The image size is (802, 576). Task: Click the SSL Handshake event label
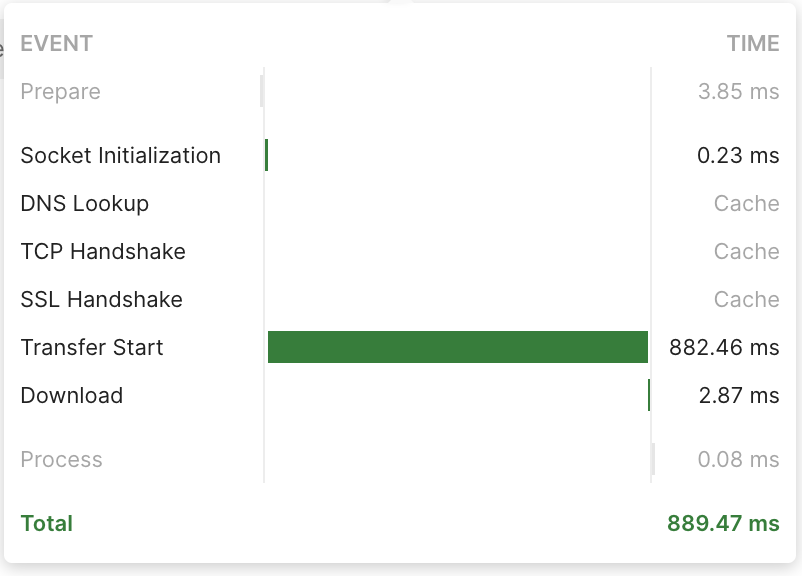[x=101, y=299]
